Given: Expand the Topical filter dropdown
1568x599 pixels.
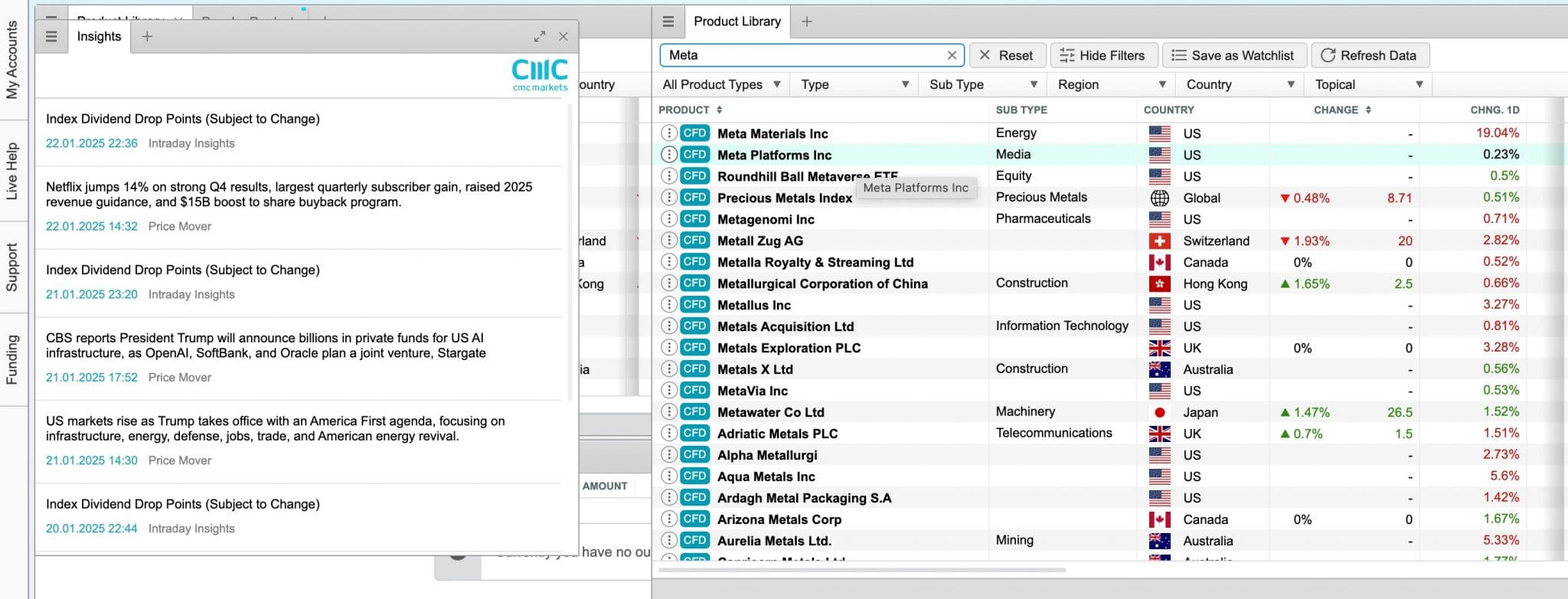Looking at the screenshot, I should click(x=1369, y=84).
